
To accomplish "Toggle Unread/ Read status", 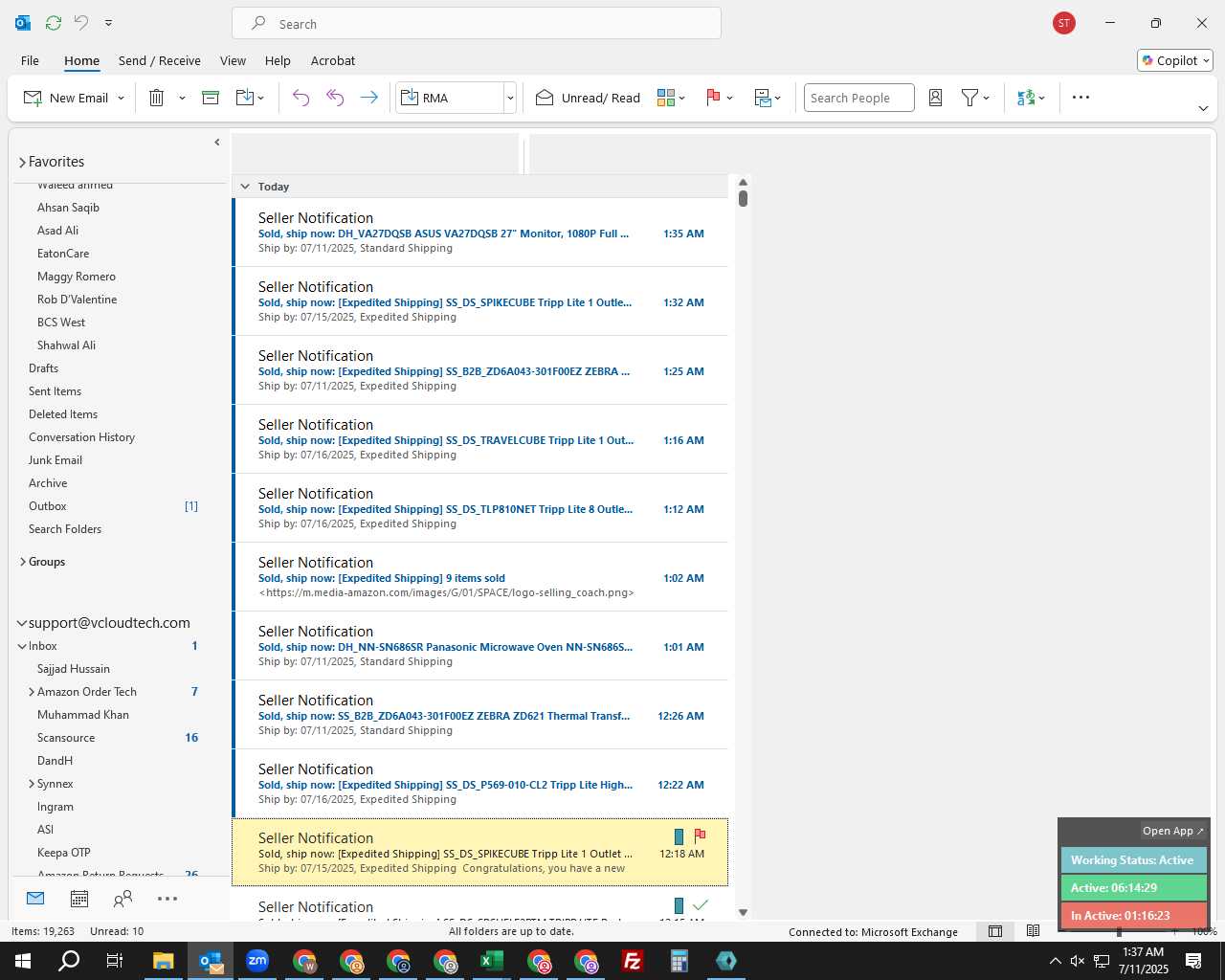I will pyautogui.click(x=588, y=98).
